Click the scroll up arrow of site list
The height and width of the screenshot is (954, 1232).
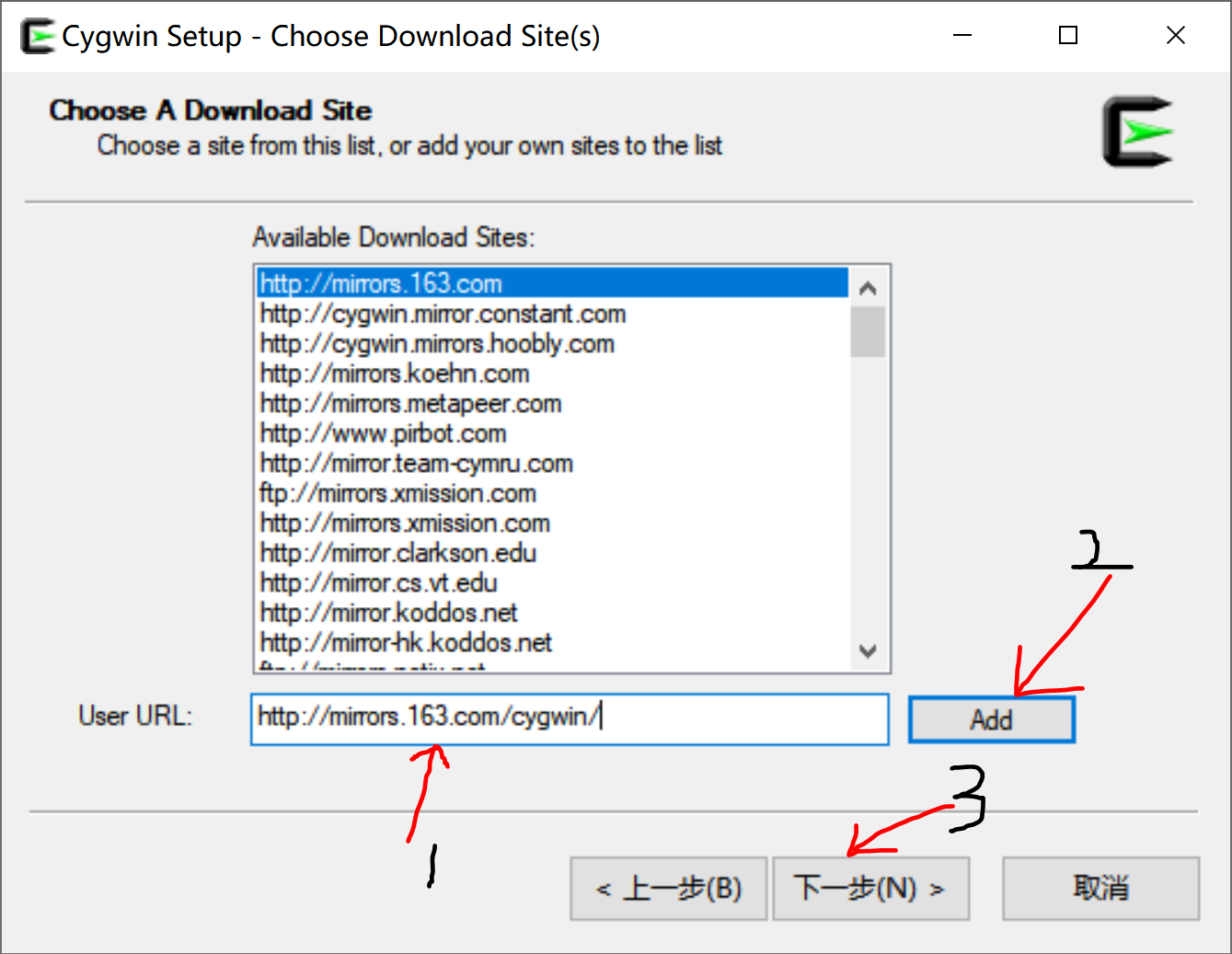click(868, 287)
